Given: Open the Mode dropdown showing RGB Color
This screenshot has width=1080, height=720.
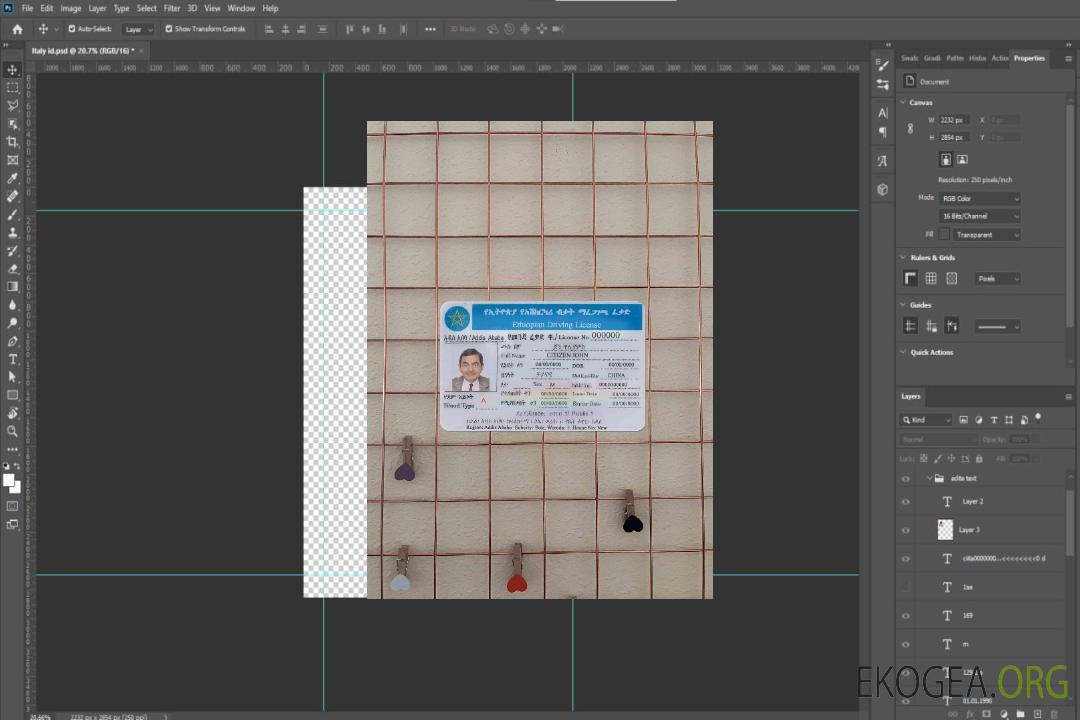Looking at the screenshot, I should click(x=979, y=199).
